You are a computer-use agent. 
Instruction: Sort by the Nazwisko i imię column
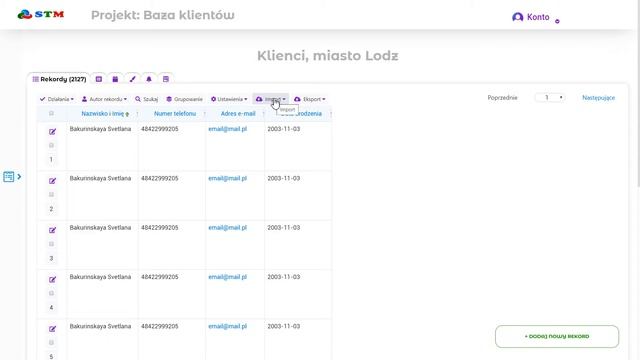pyautogui.click(x=102, y=114)
